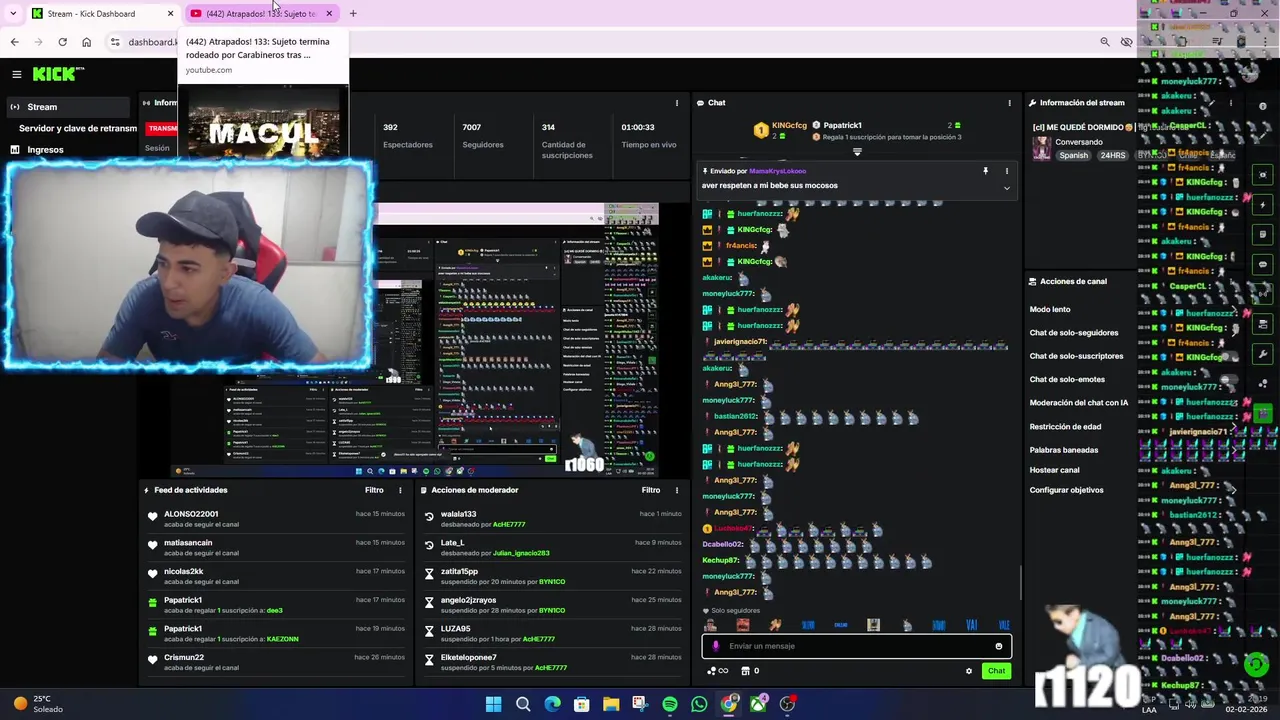The image size is (1280, 720).
Task: Click the Papatrick1 gifter name
Action: 842,126
